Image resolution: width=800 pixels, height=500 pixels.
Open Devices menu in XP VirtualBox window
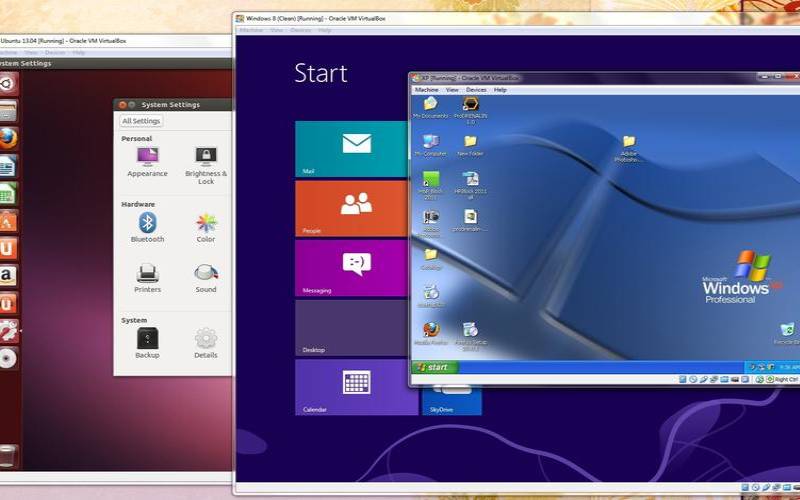click(476, 90)
